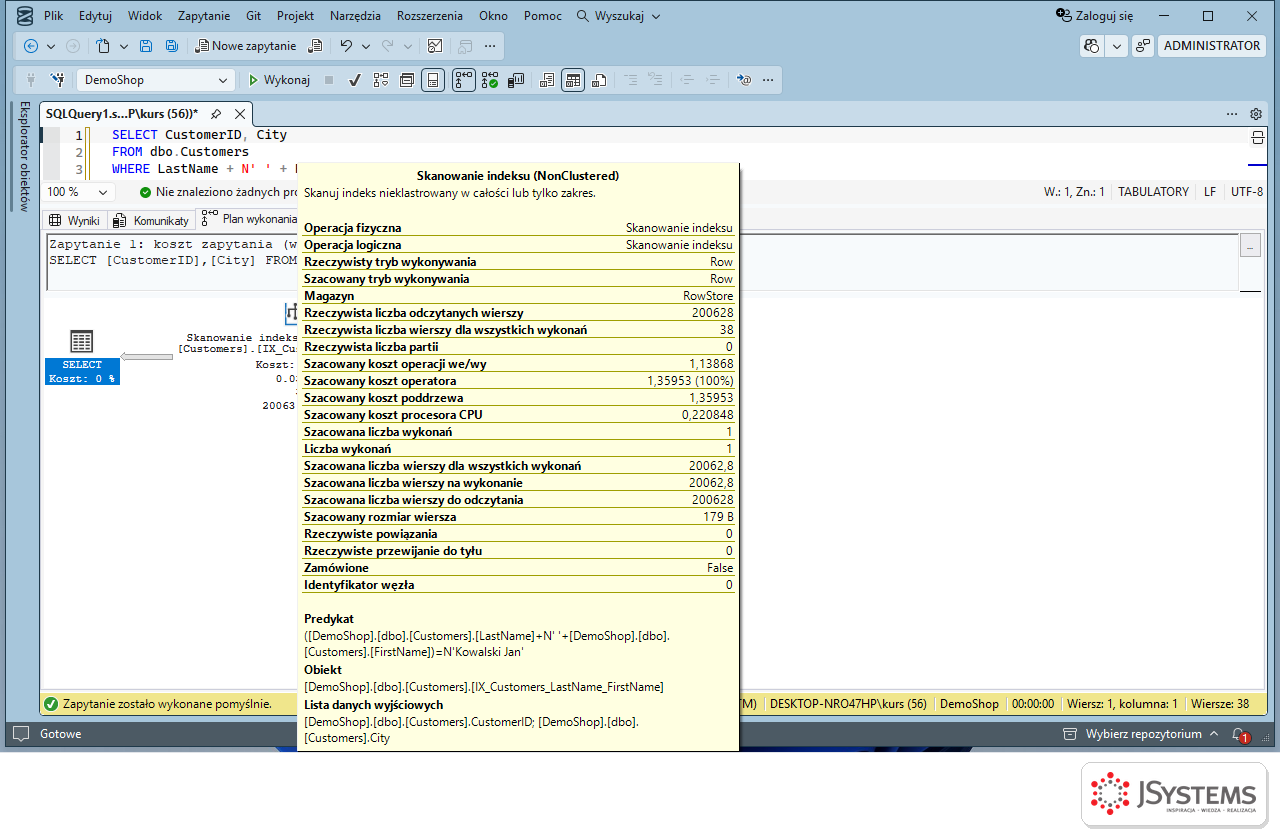Click the SELECT node in the execution plan
This screenshot has height=835, width=1280.
point(82,357)
